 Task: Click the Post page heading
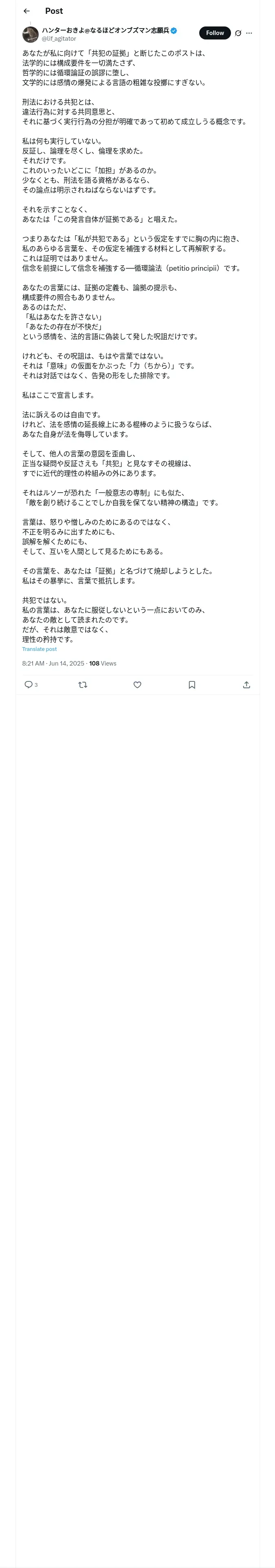54,11
